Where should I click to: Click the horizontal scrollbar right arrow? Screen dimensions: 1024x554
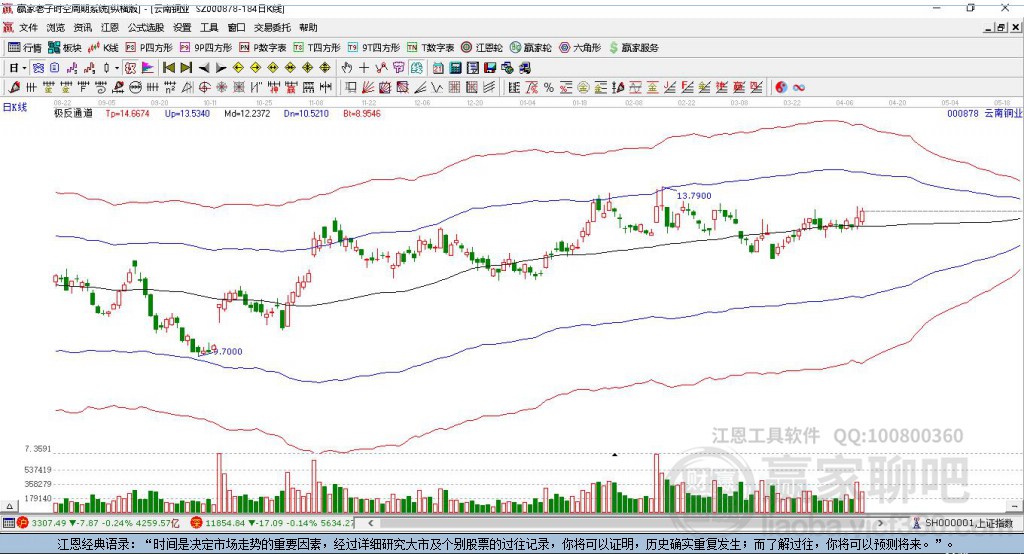(x=880, y=523)
